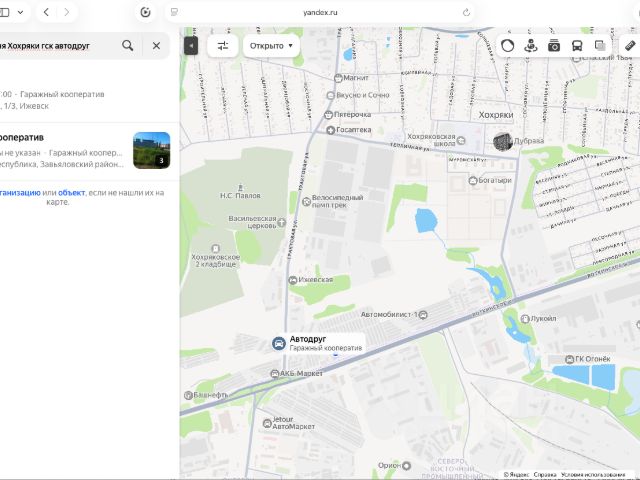Click the Ижевская bus stop marker
This screenshot has height=480, width=640.
click(x=293, y=280)
